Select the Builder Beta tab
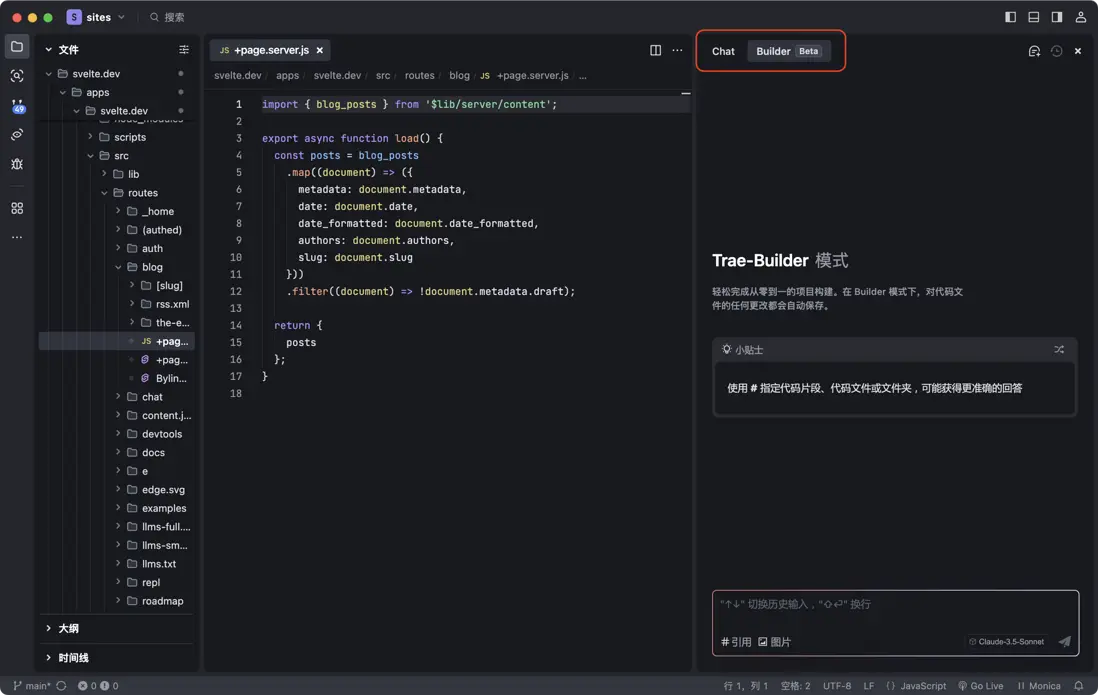This screenshot has width=1098, height=695. [788, 51]
